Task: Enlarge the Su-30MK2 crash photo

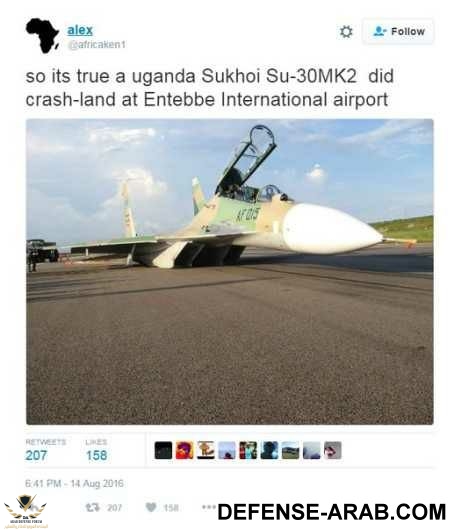Action: [230, 272]
